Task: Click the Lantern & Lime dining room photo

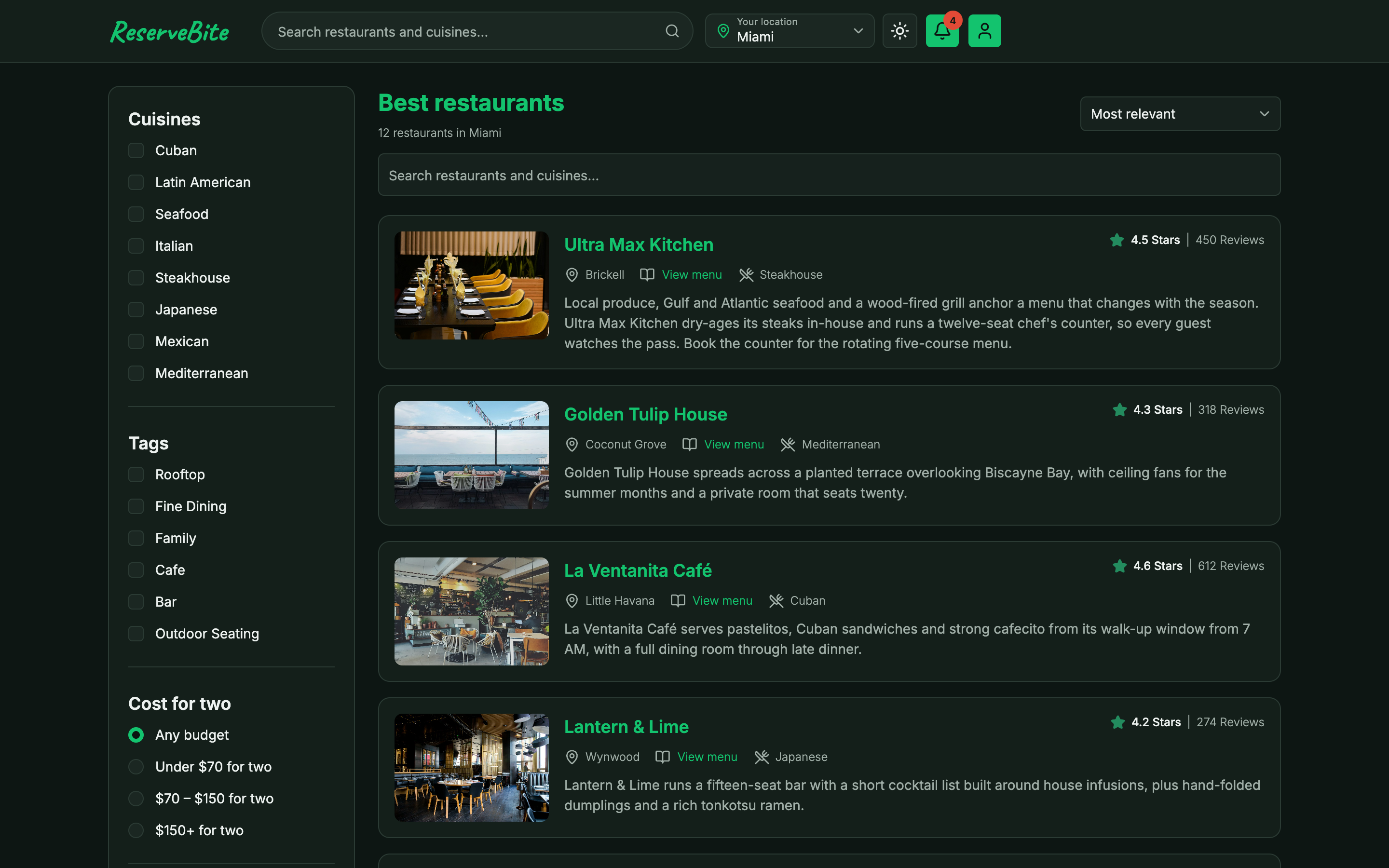Action: [x=471, y=768]
